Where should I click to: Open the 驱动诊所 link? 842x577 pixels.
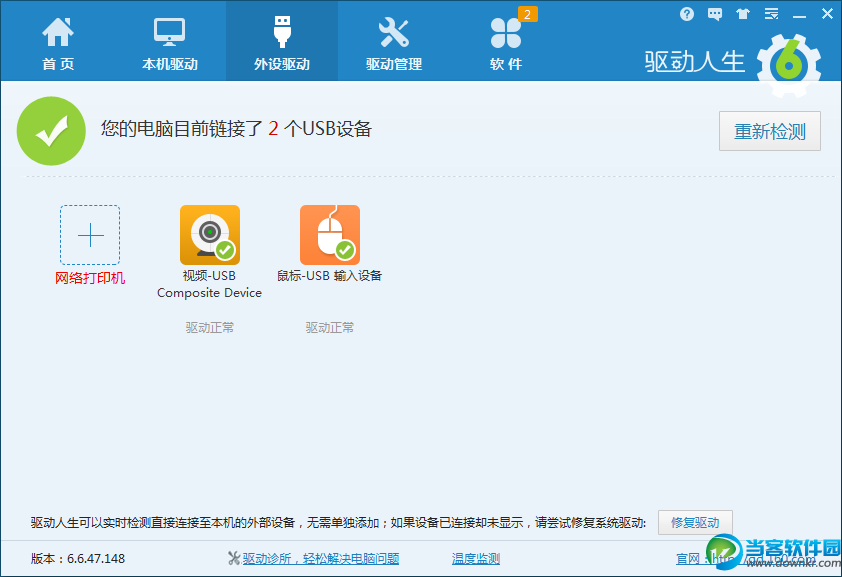pos(321,559)
